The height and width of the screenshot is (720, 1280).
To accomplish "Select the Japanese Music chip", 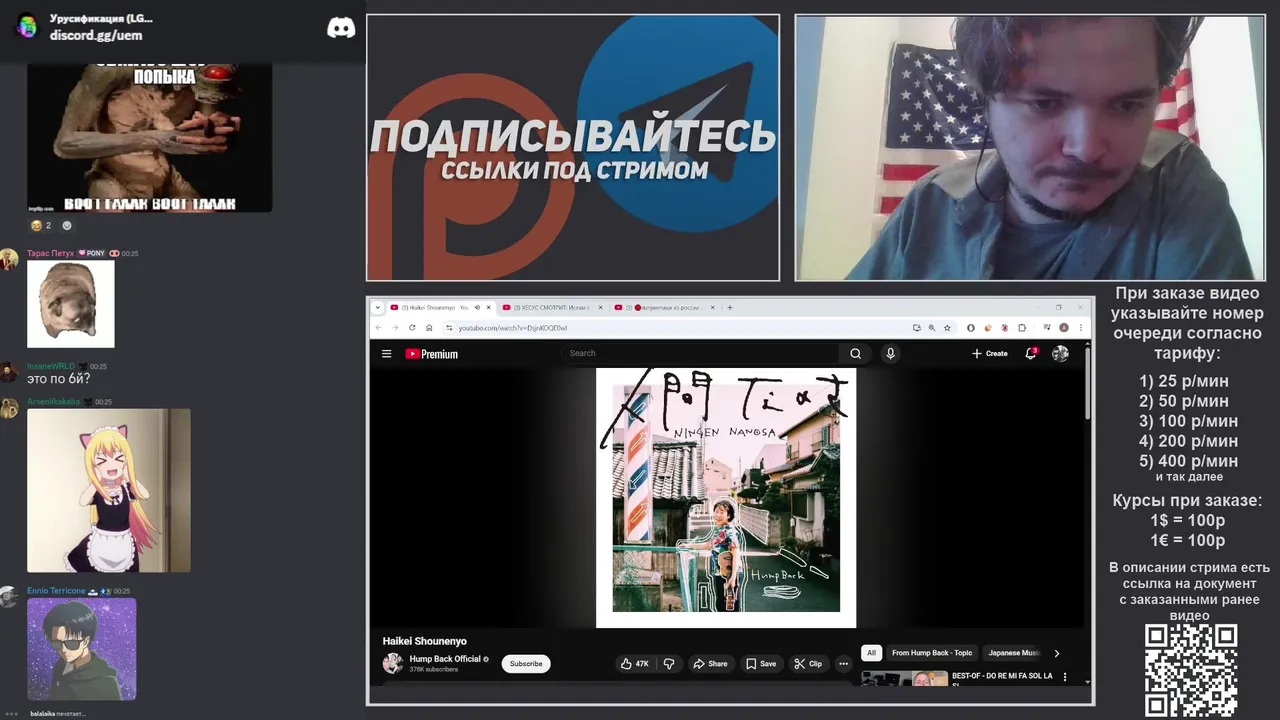I will click(1014, 653).
